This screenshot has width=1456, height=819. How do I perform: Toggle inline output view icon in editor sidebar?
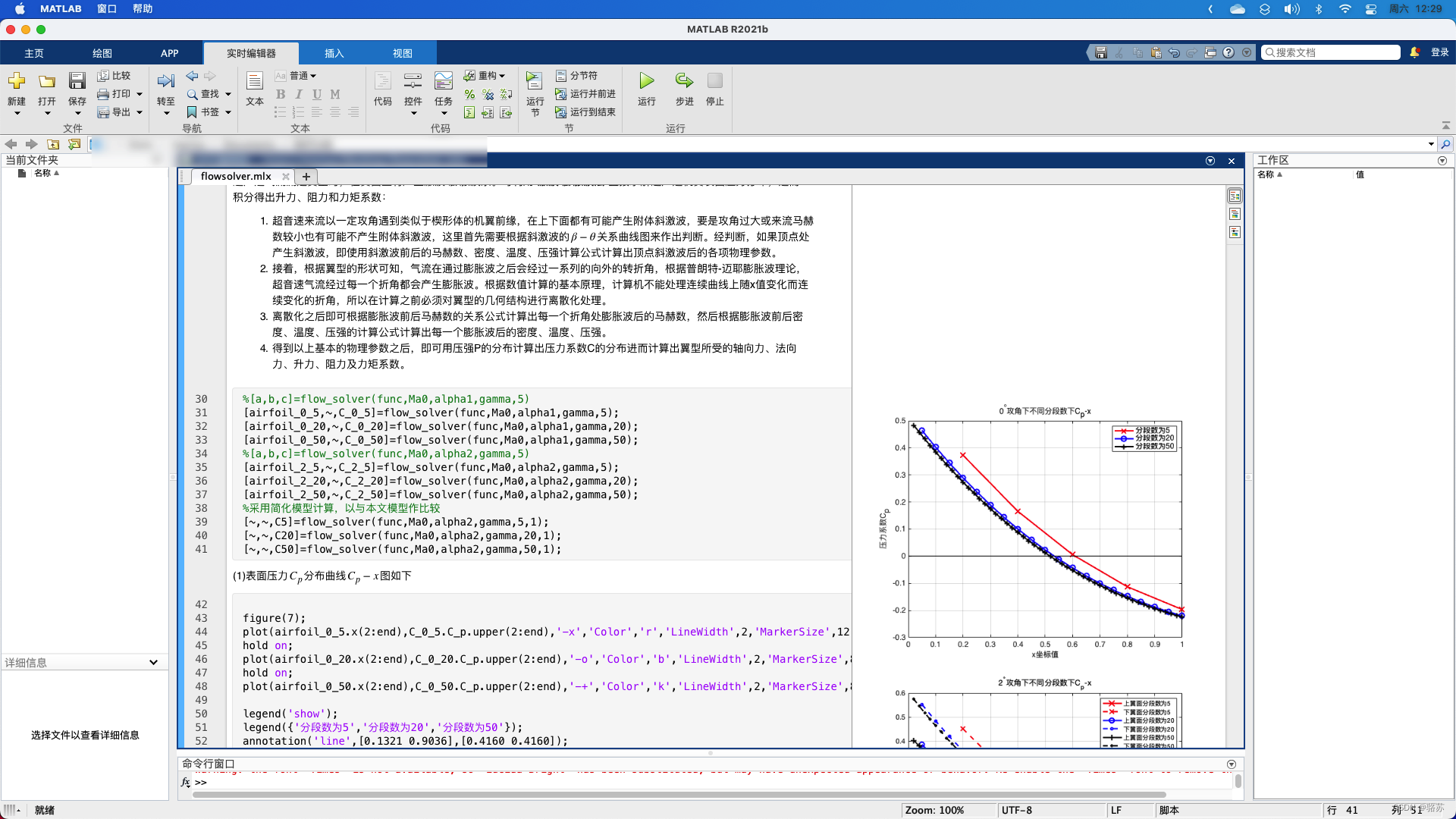tap(1235, 215)
